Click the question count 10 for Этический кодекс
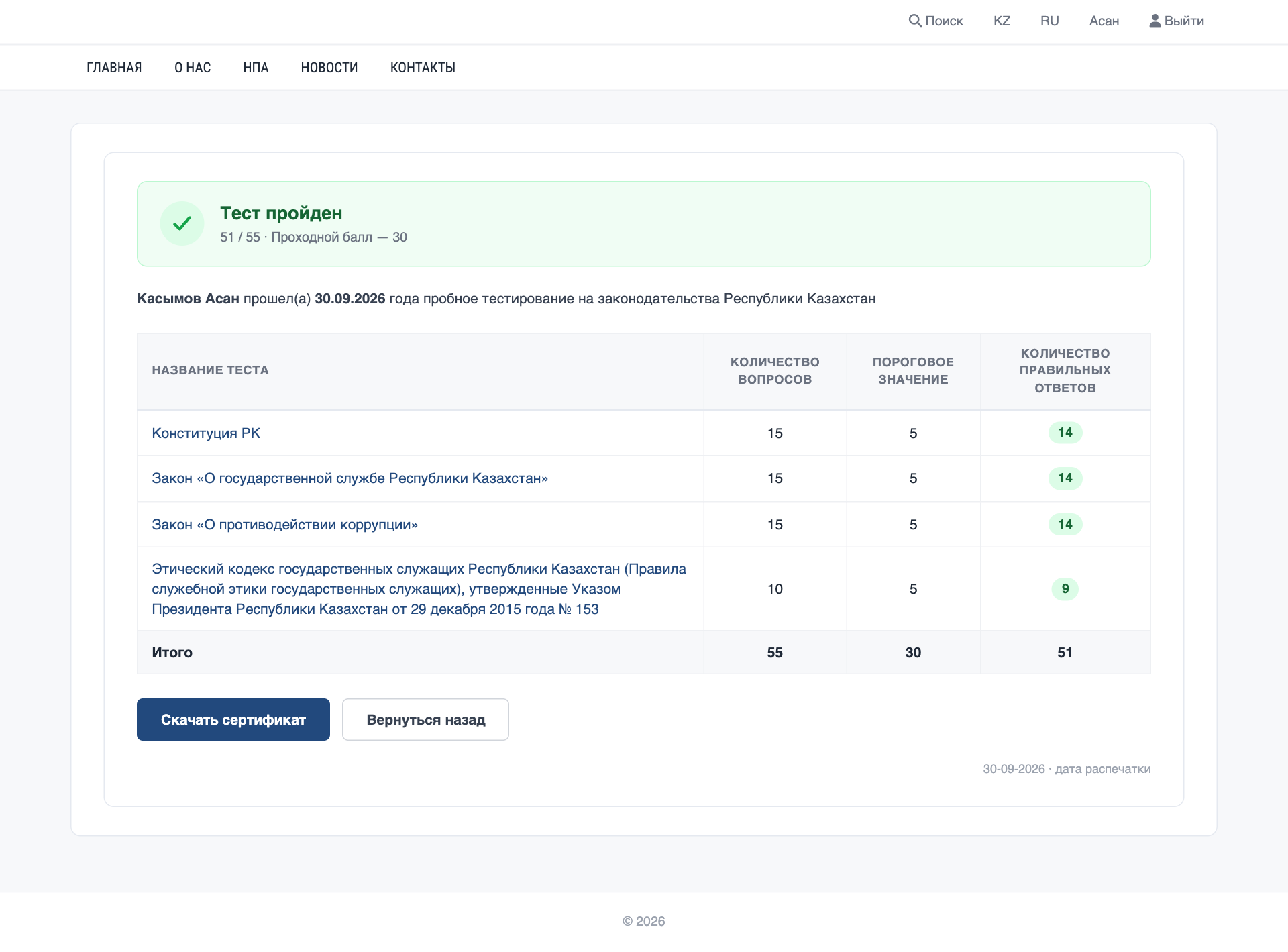Screen dimensions: 1288x952 (x=775, y=589)
